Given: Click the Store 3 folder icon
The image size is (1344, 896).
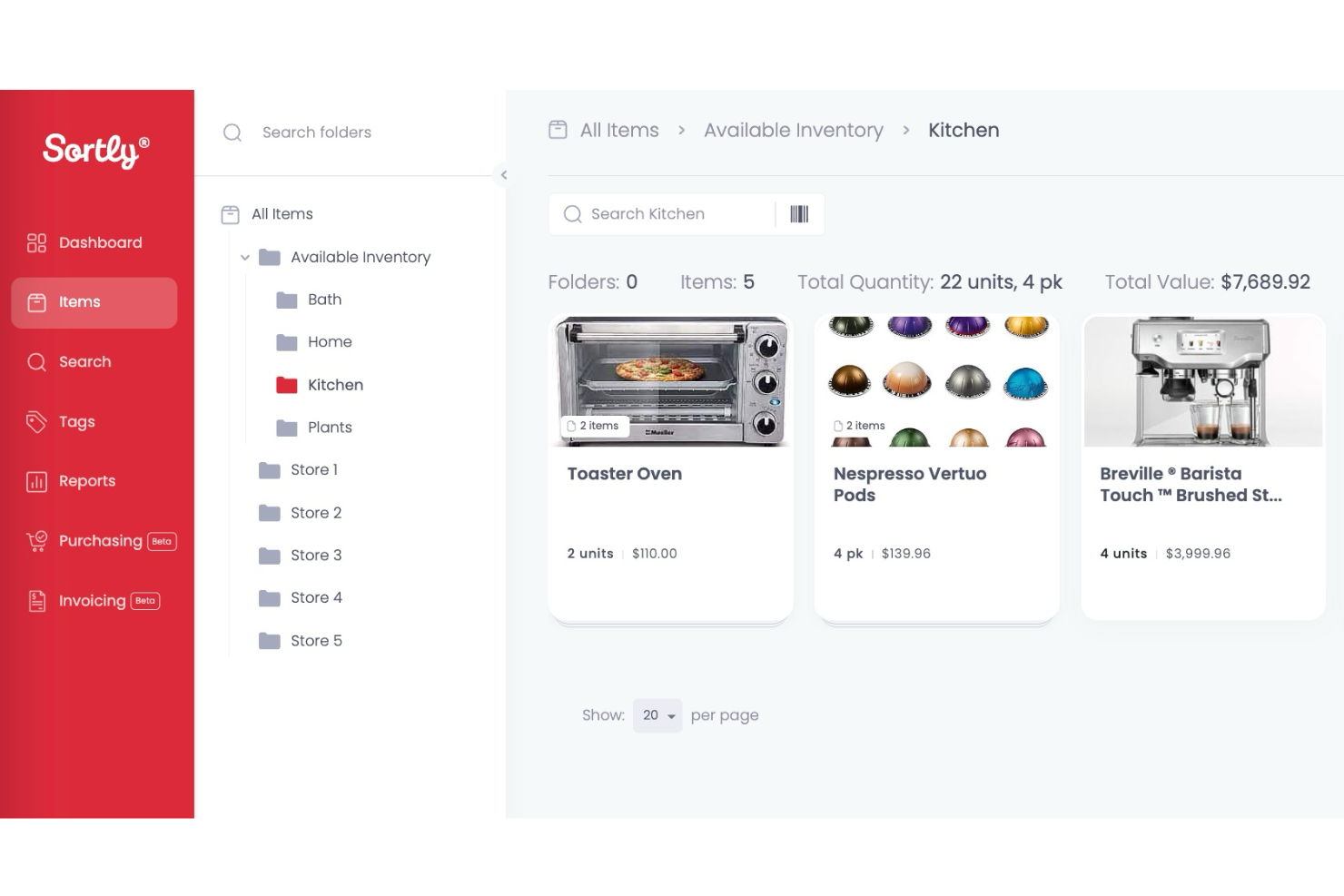Looking at the screenshot, I should coord(270,556).
